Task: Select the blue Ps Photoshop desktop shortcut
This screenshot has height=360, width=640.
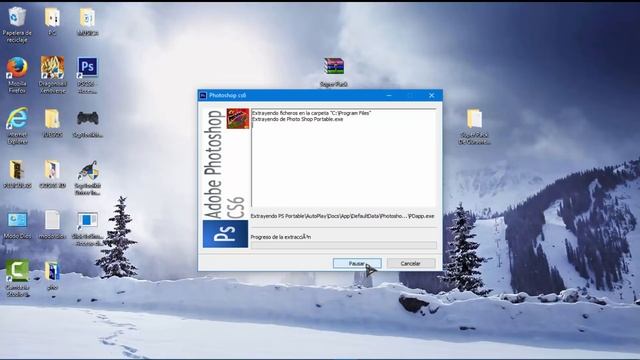Action: point(87,75)
